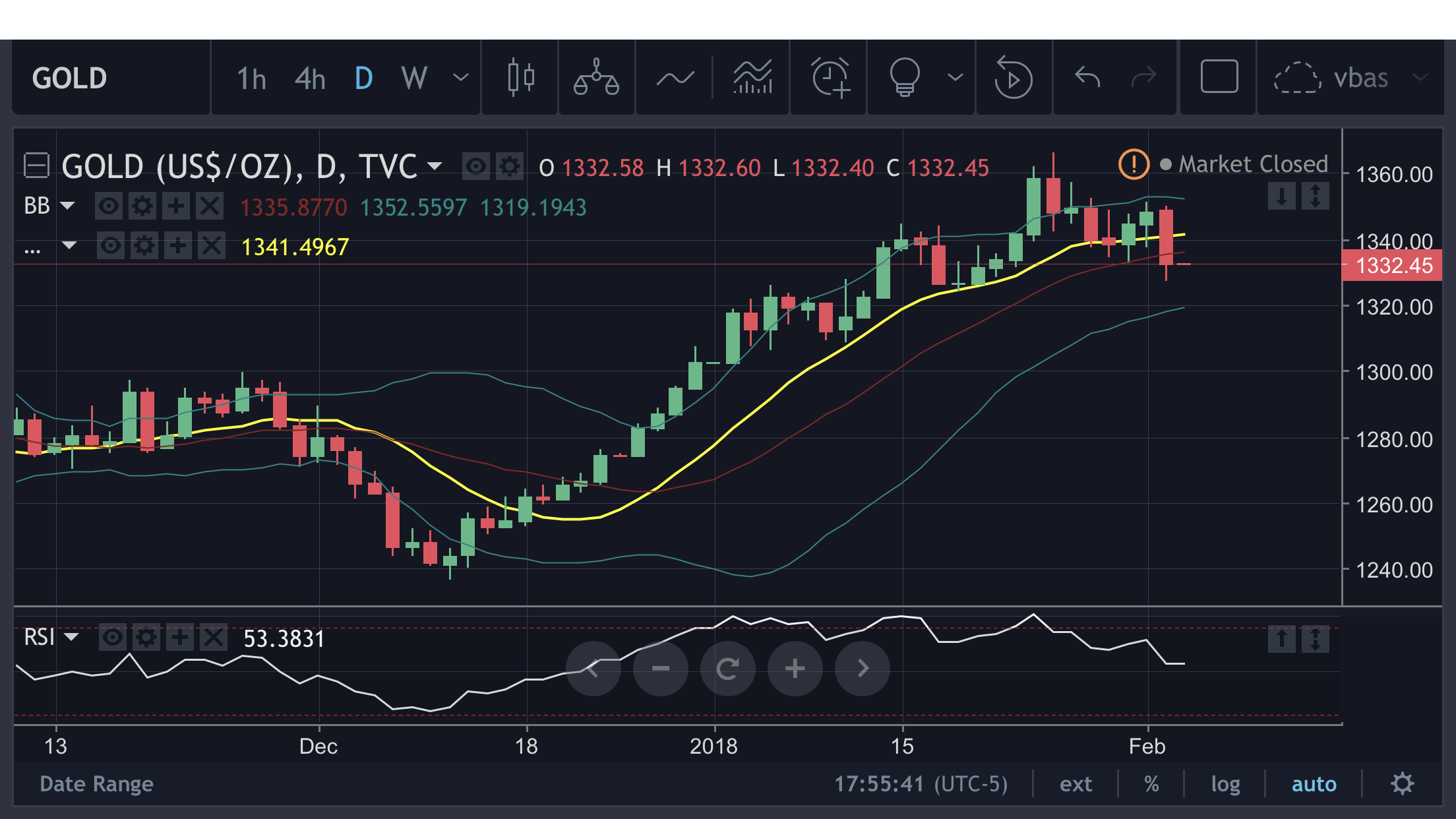This screenshot has width=1456, height=819.
Task: Expand more timeframe intervals chevron
Action: 461,78
